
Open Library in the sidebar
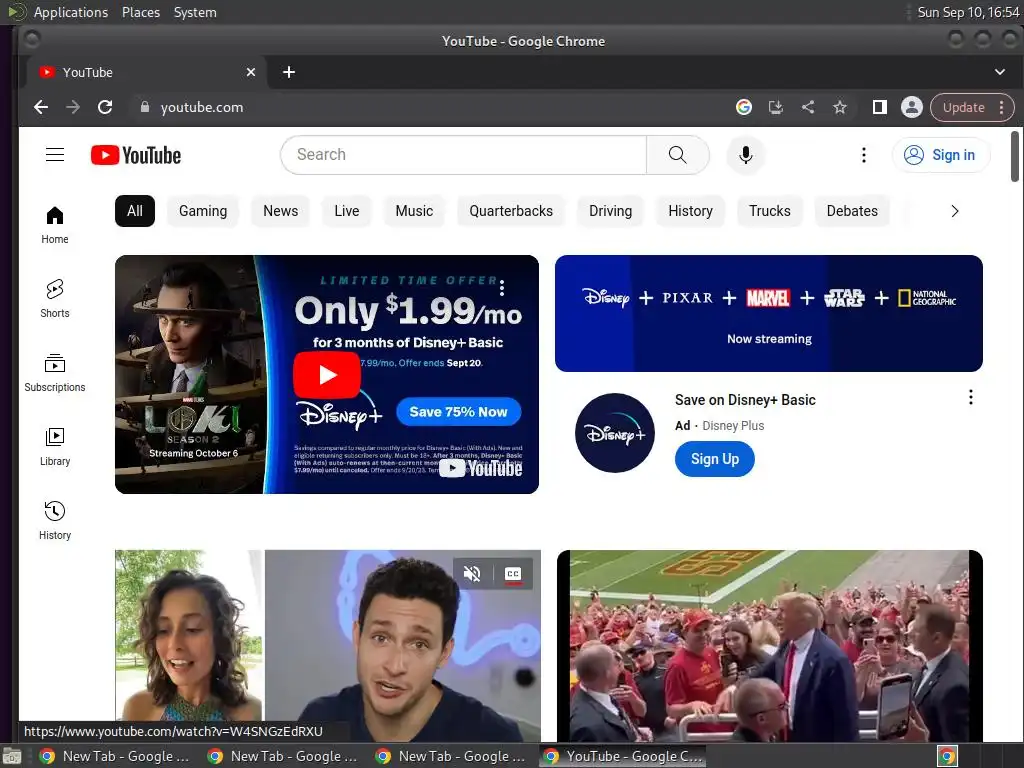coord(55,447)
